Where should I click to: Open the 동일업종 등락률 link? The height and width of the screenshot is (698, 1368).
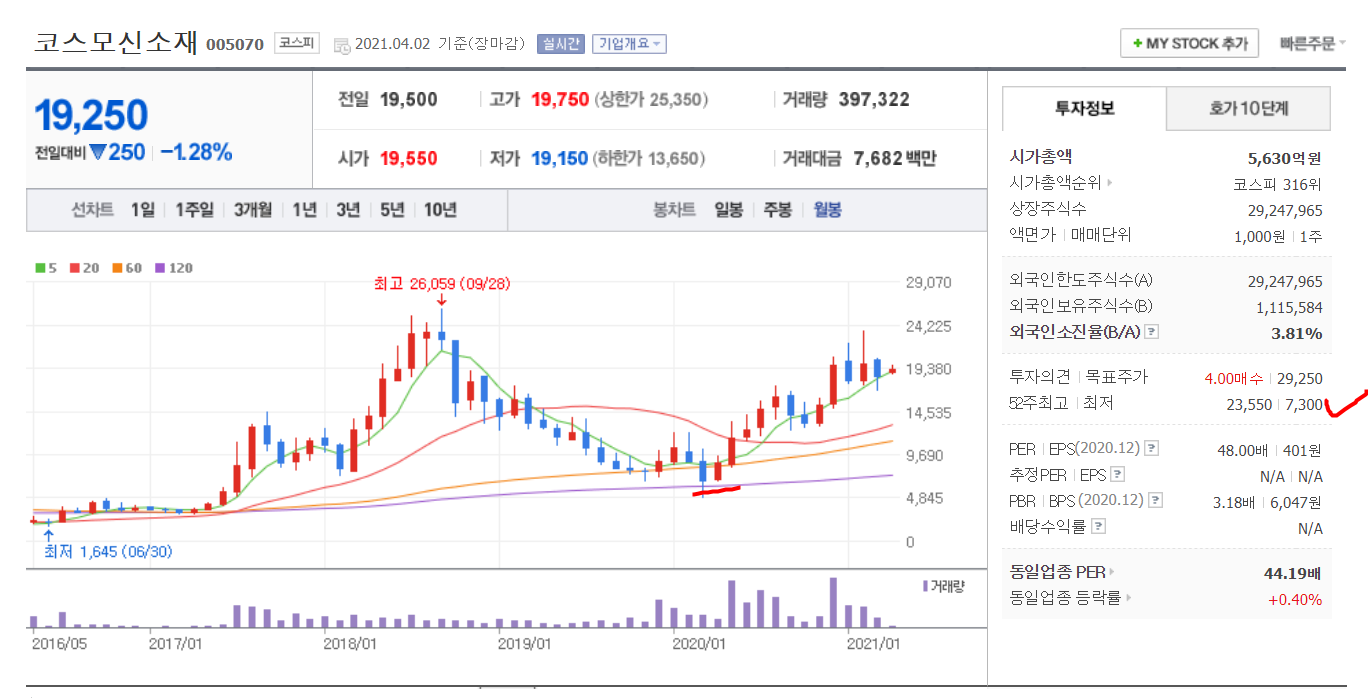(1071, 599)
